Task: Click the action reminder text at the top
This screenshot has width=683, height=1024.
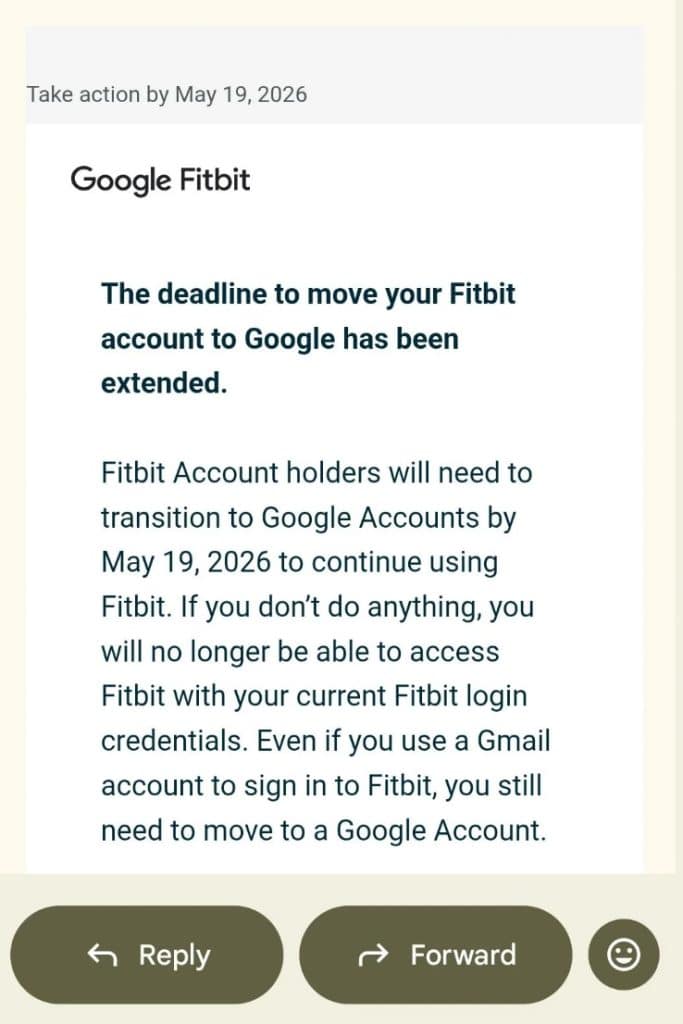Action: [166, 95]
